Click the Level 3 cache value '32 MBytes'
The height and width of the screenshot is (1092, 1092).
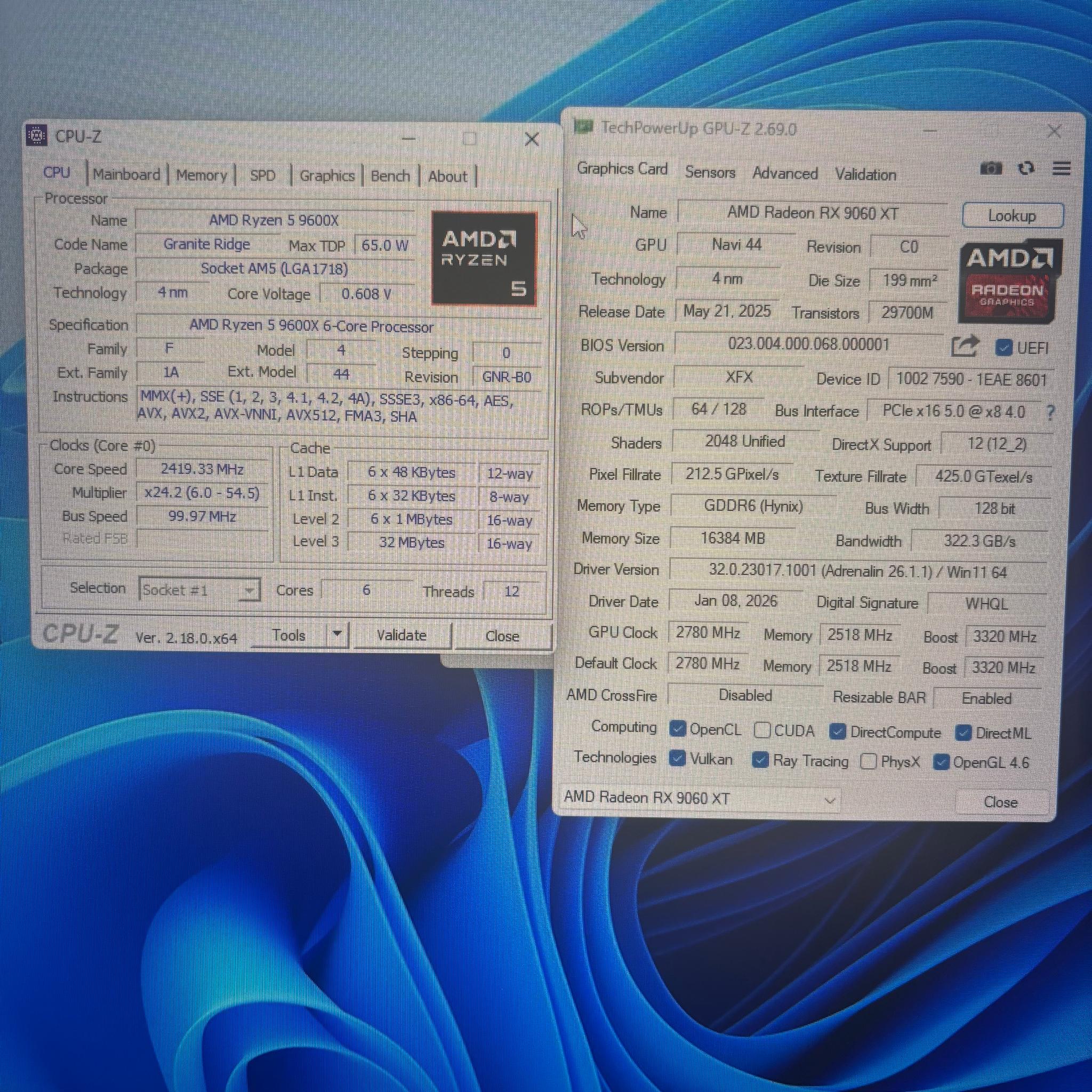412,542
